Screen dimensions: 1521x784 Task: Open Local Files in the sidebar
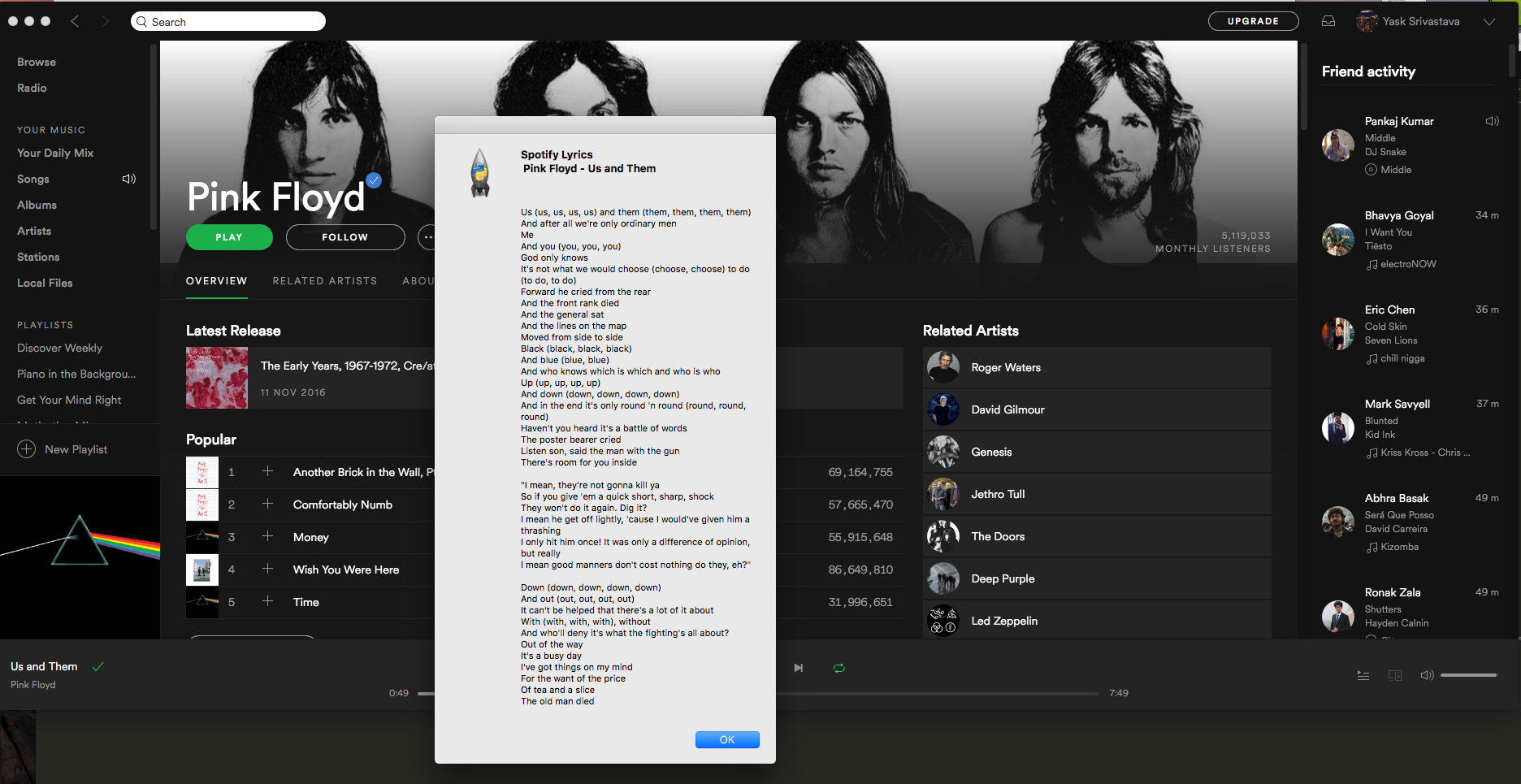(45, 283)
